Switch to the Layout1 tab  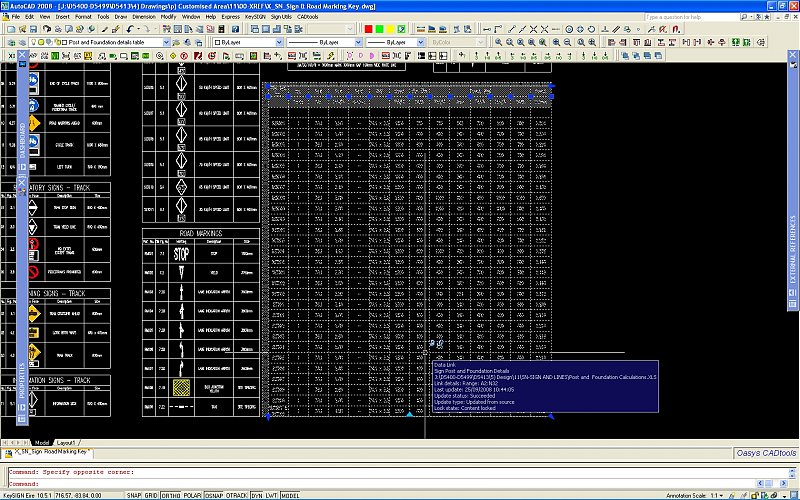click(67, 441)
